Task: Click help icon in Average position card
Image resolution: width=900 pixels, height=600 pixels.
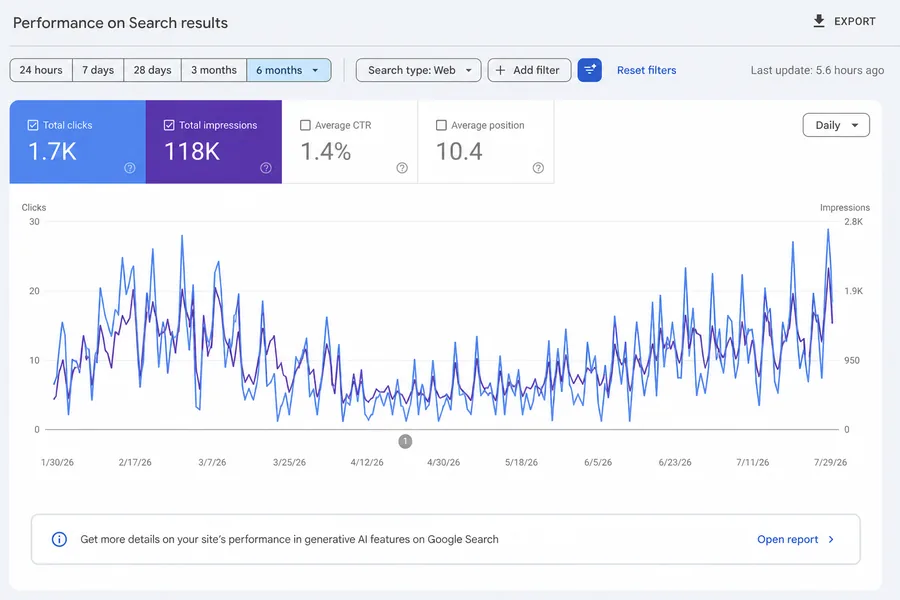Action: pos(538,168)
